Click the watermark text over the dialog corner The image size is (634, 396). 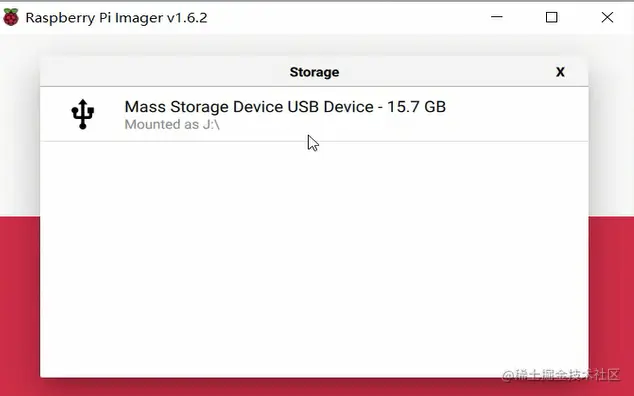560,375
